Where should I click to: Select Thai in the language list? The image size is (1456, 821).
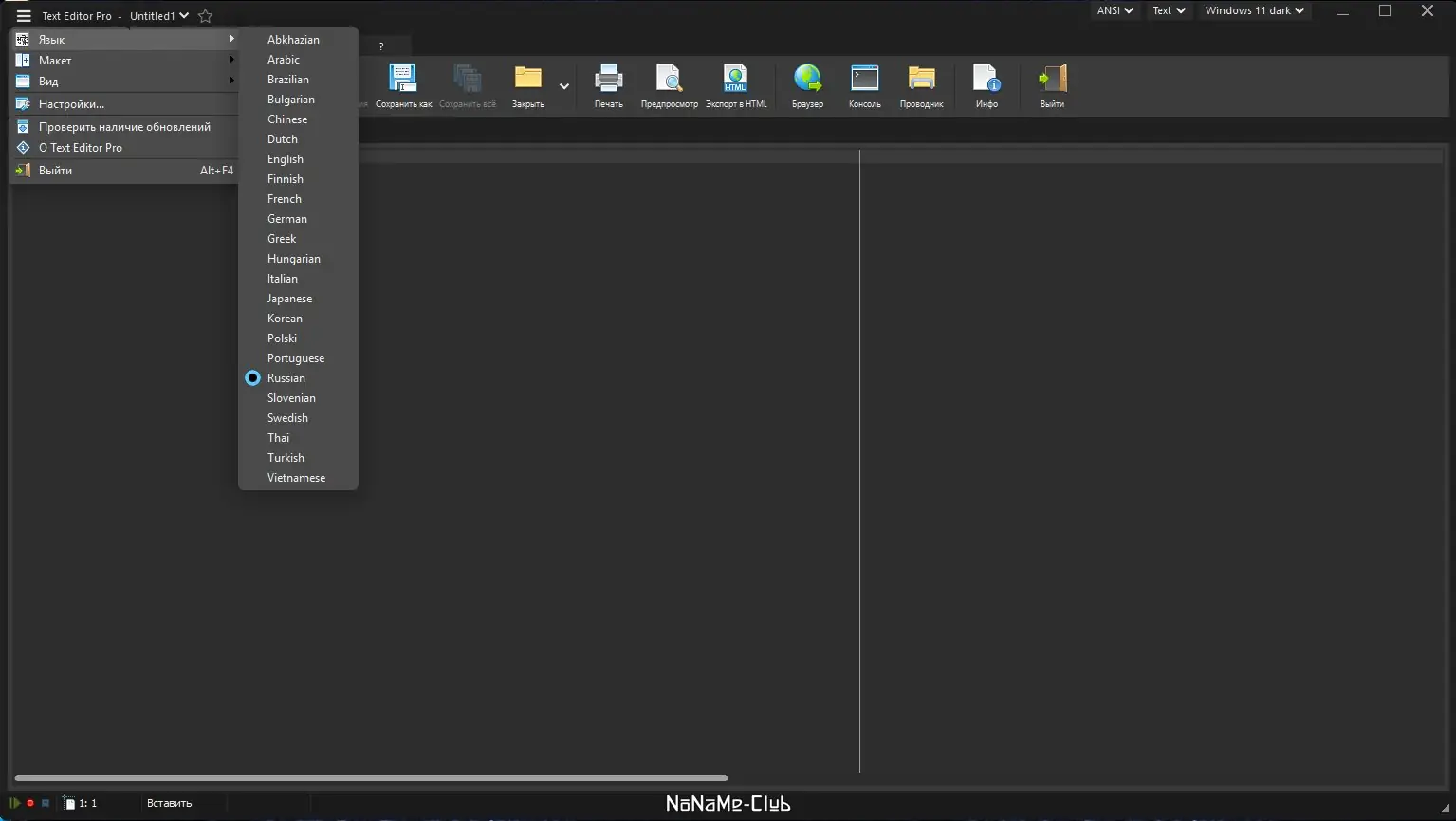pos(298,438)
